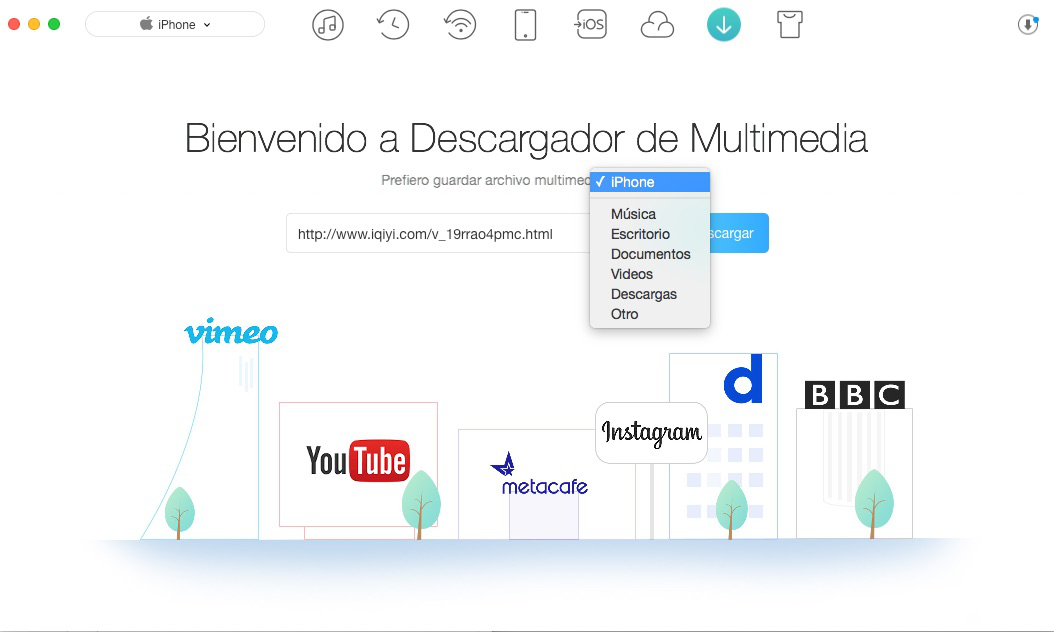Open the iPhone device selector dropdown
Image resolution: width=1054 pixels, height=632 pixels.
pyautogui.click(x=175, y=24)
